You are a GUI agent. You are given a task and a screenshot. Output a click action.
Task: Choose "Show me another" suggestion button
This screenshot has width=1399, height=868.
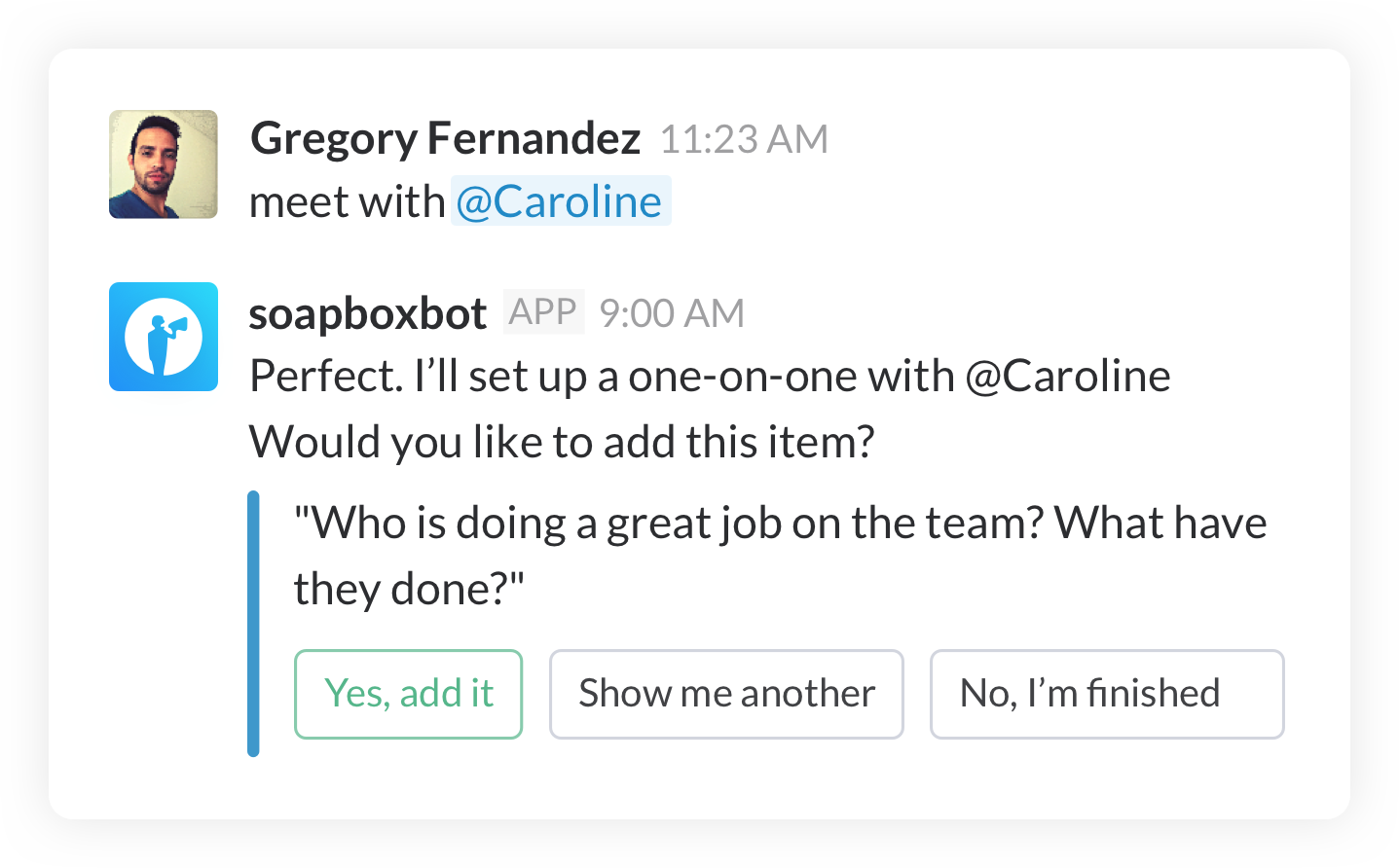[726, 694]
